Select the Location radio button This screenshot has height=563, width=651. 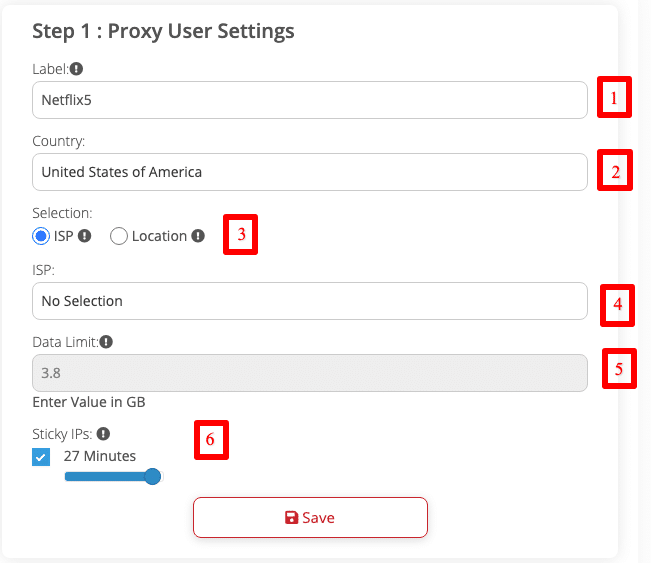coord(119,236)
